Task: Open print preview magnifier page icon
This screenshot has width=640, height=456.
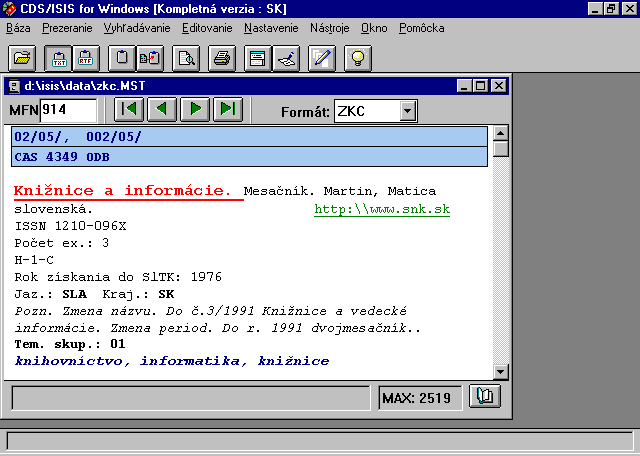Action: pos(186,58)
